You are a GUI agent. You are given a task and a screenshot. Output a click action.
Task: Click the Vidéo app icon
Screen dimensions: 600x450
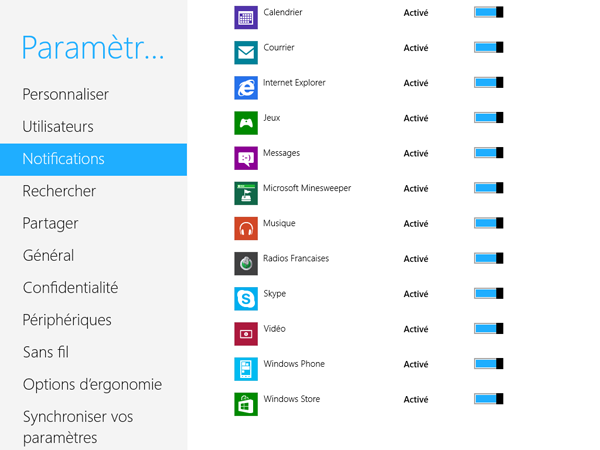tap(246, 334)
